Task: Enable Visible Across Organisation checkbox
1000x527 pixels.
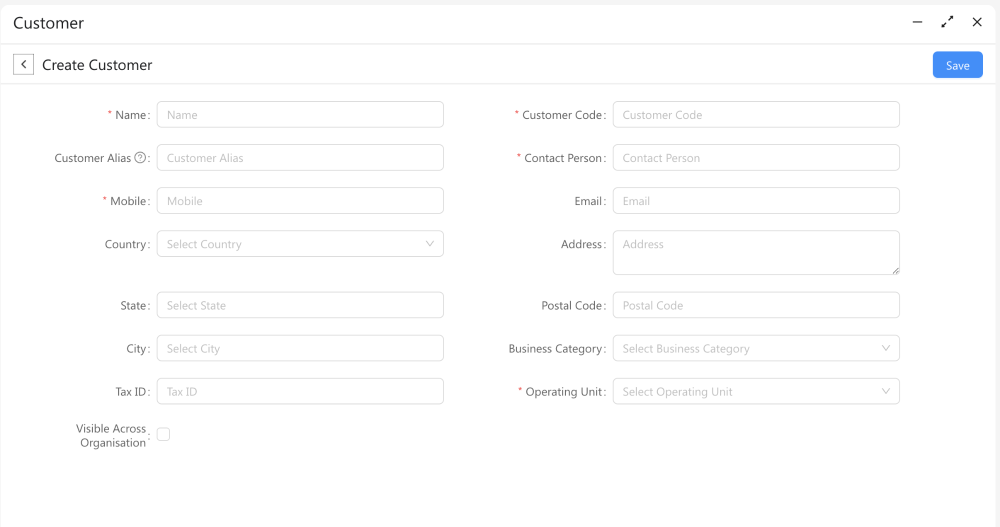Action: tap(163, 434)
